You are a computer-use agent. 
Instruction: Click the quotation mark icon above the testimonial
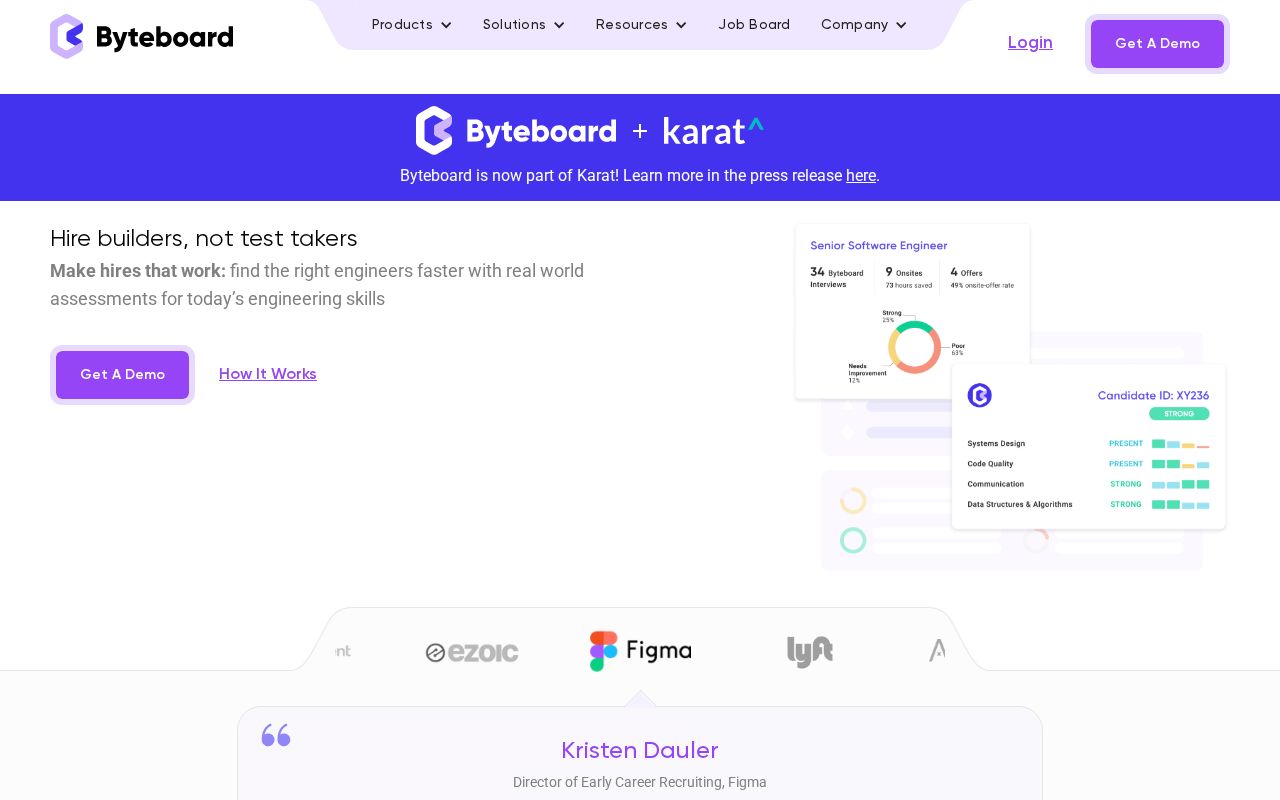(276, 735)
